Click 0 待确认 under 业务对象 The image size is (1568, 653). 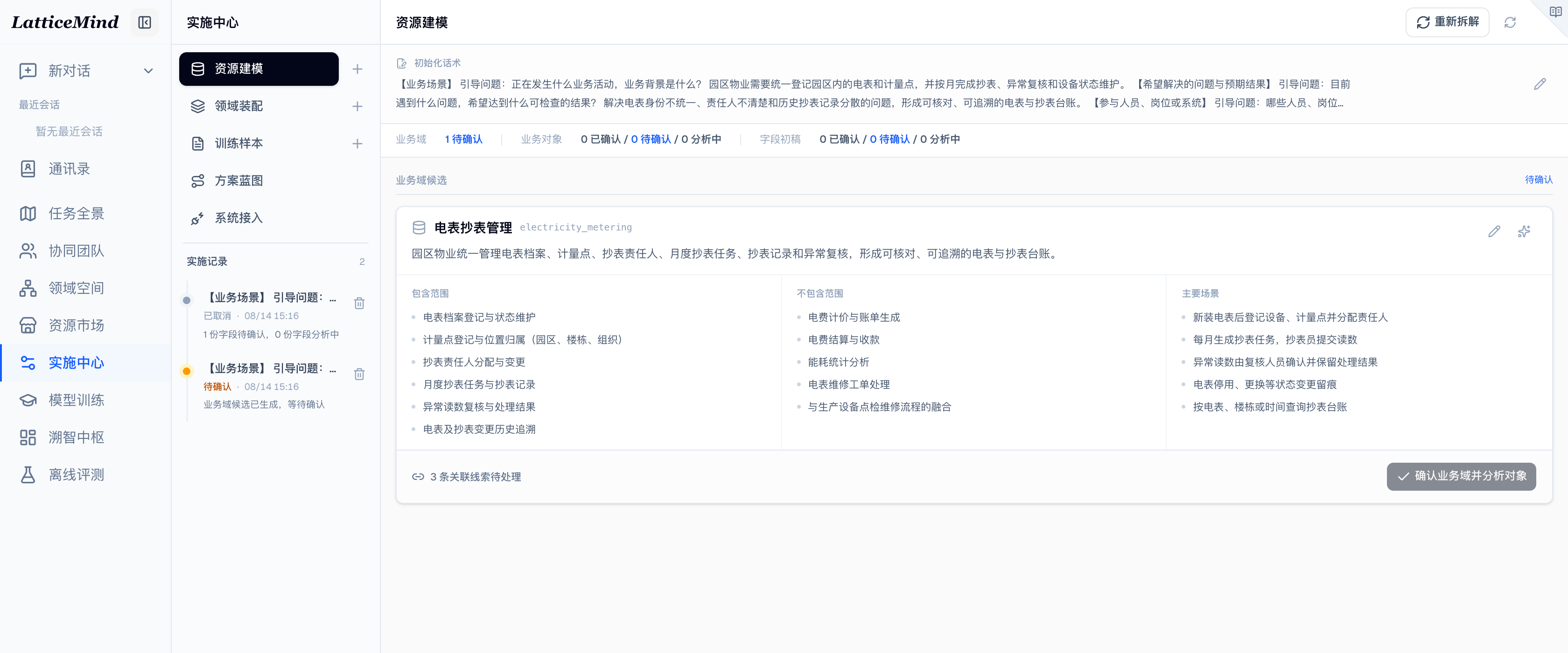651,139
